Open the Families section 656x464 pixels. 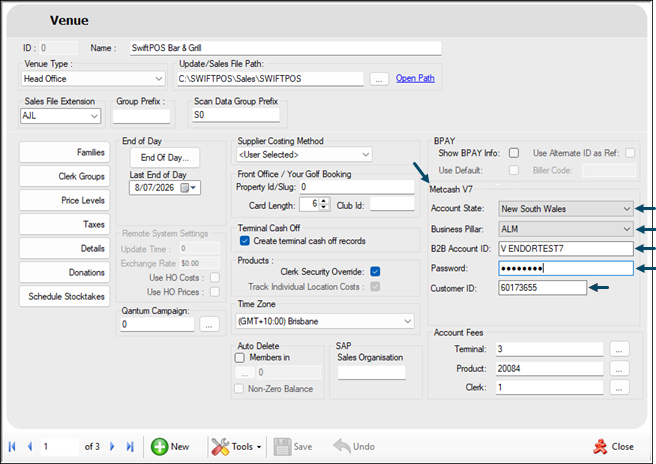click(64, 152)
